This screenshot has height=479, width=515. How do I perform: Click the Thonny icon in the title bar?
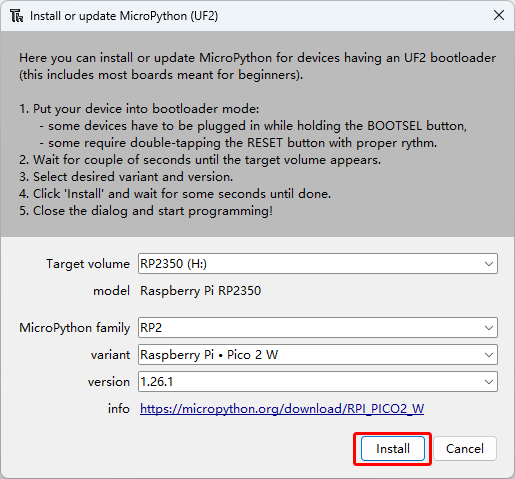coord(16,16)
